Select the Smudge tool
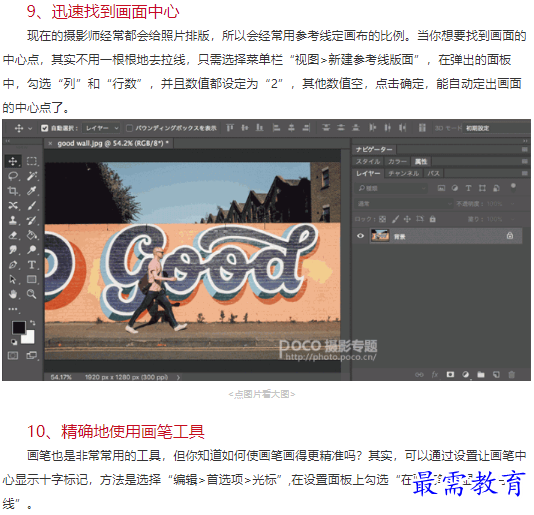534x515 pixels. [x=13, y=250]
